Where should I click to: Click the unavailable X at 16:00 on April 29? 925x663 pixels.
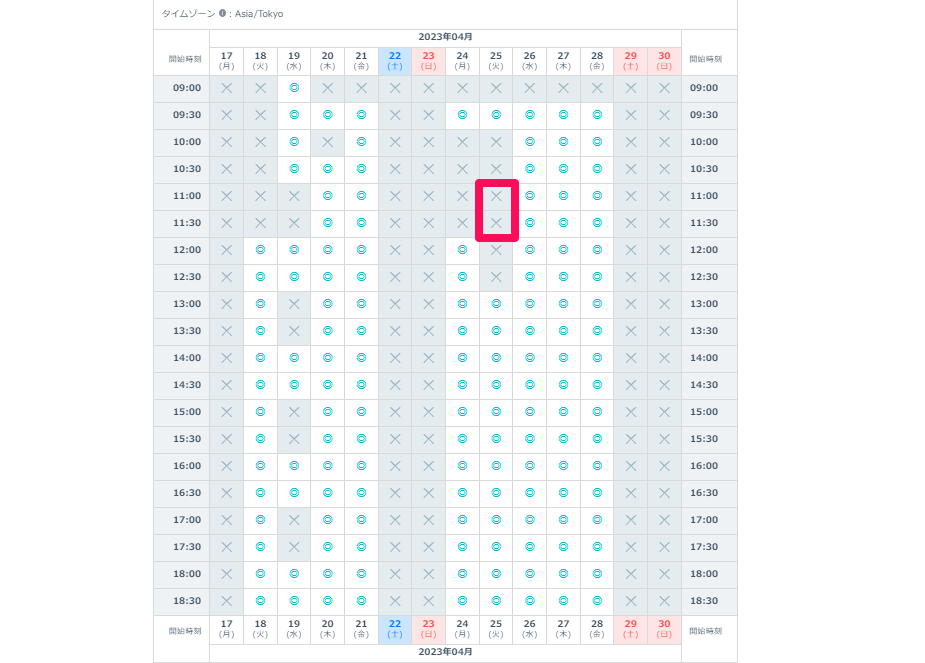click(631, 466)
